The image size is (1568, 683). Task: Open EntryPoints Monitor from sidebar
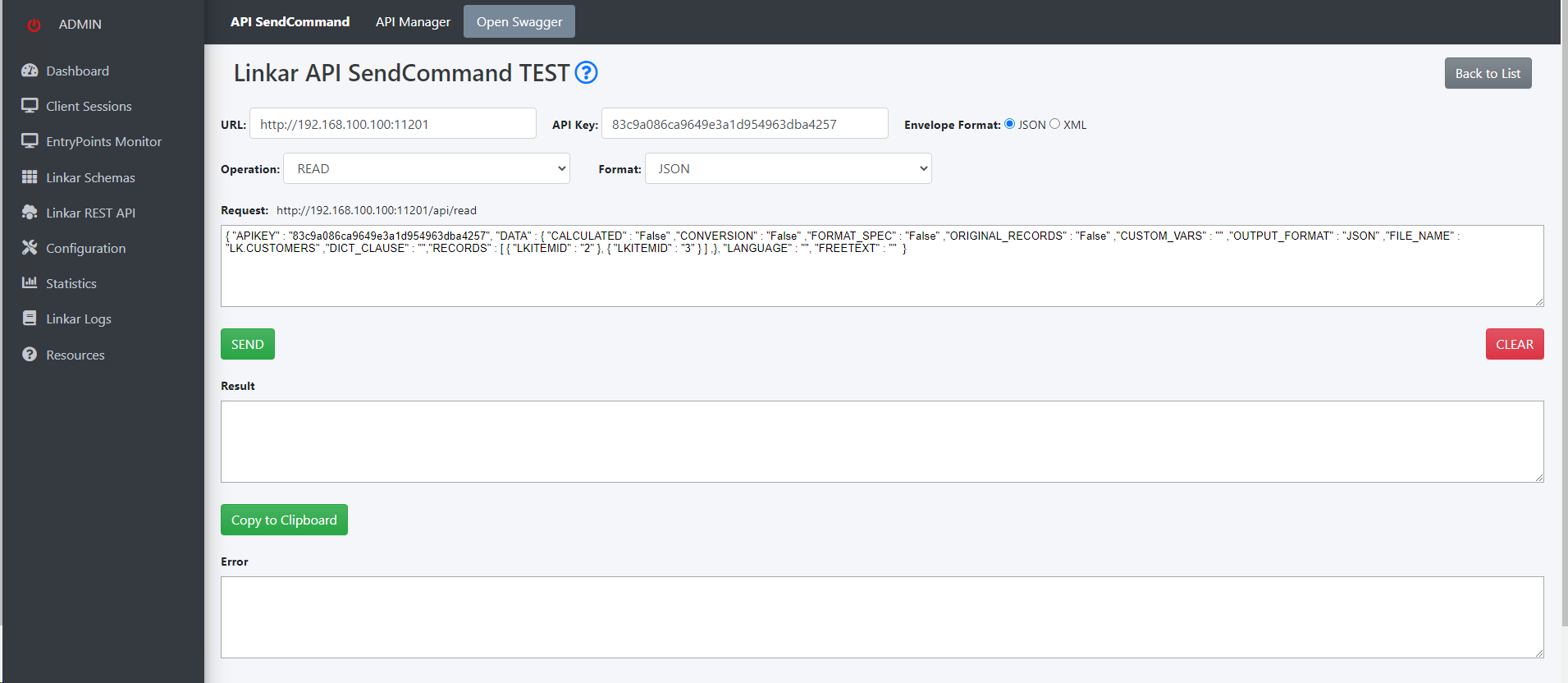(103, 141)
